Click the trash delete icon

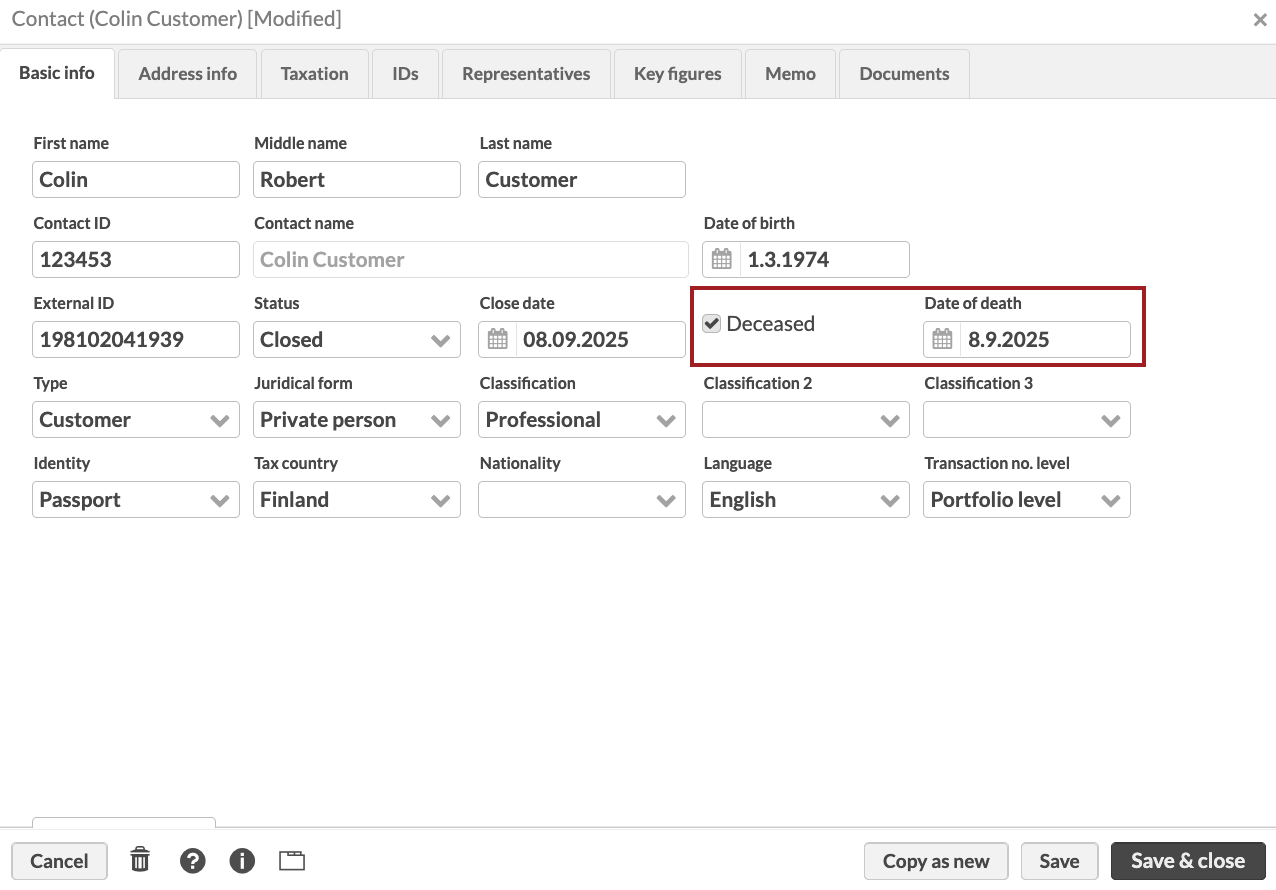coord(141,860)
